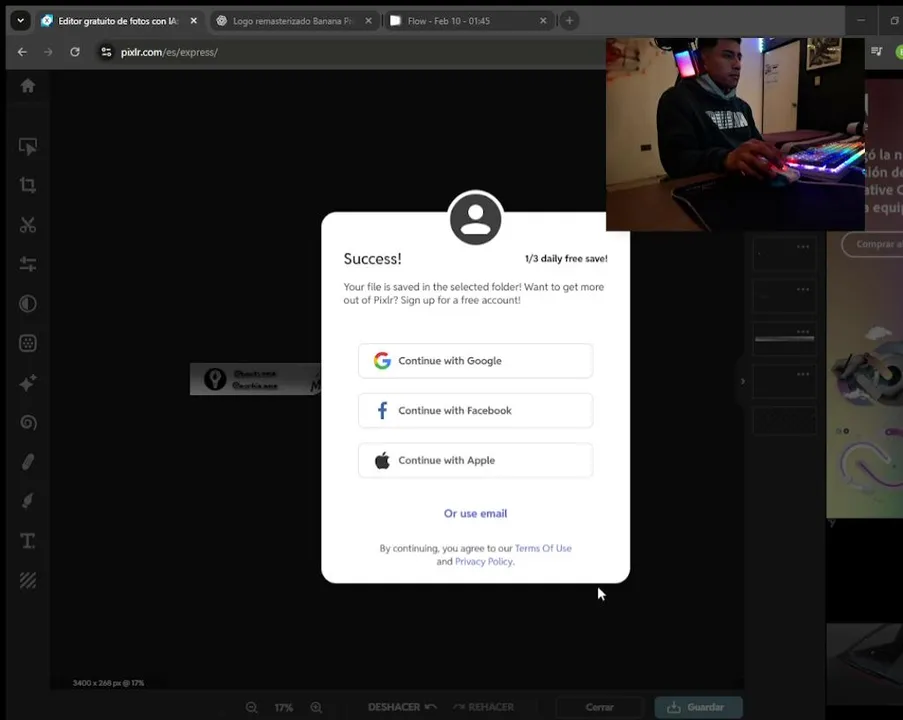The height and width of the screenshot is (720, 903).
Task: Zoom in with magnifier plus icon
Action: [316, 707]
